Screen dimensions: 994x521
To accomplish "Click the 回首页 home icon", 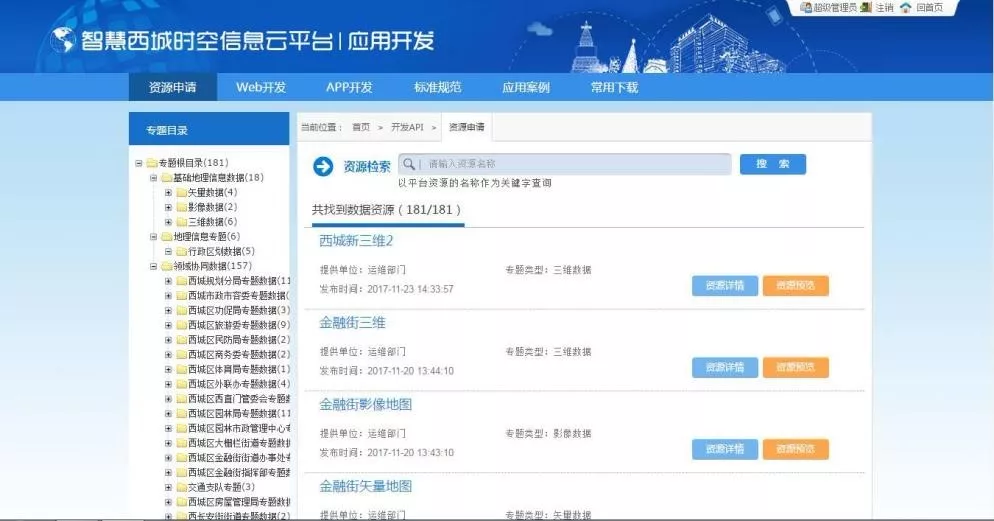I will [x=906, y=8].
